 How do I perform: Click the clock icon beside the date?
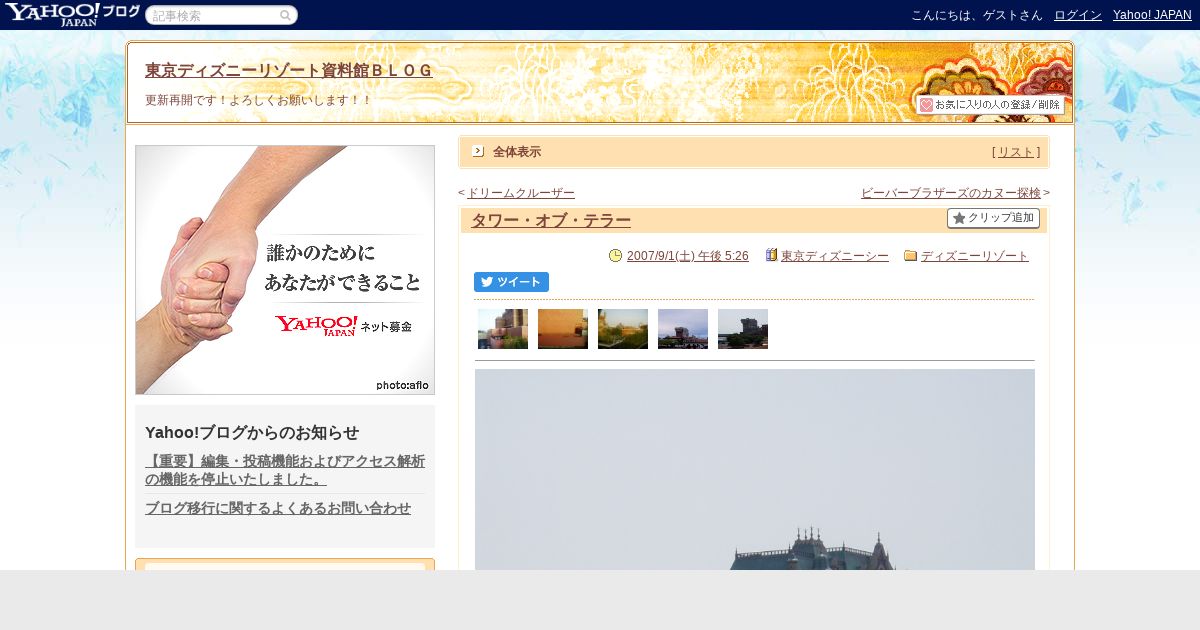click(615, 255)
